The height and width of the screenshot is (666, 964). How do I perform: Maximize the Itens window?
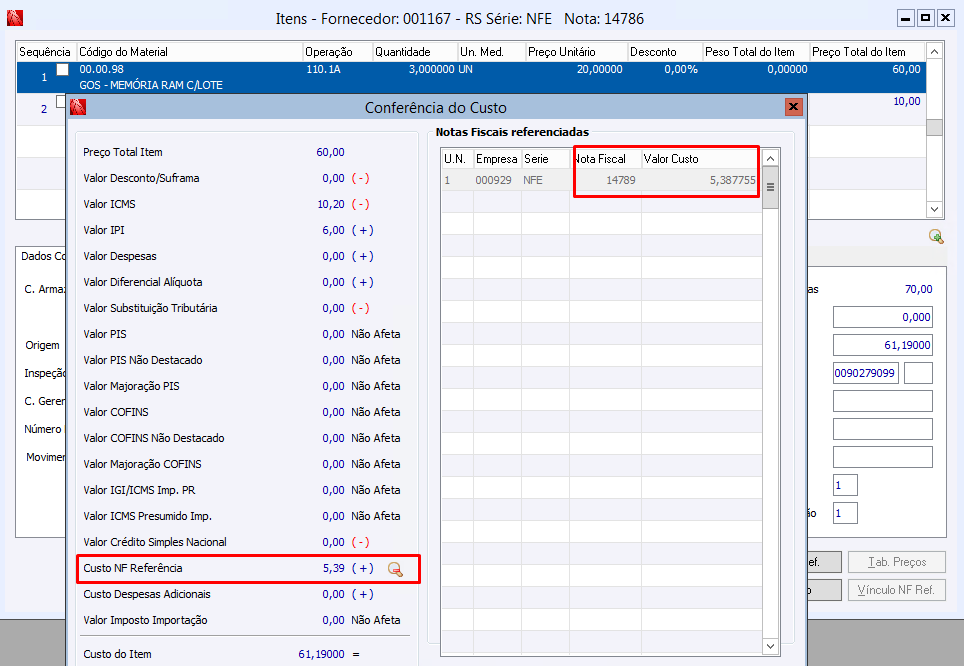click(x=925, y=18)
